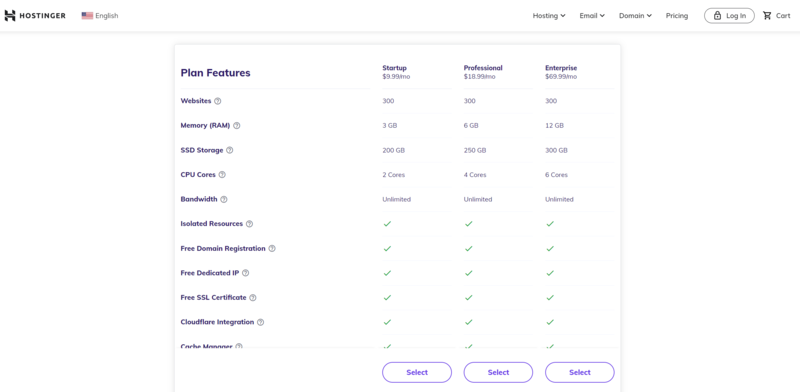Expand the Email menu
The height and width of the screenshot is (392, 800).
pos(592,16)
